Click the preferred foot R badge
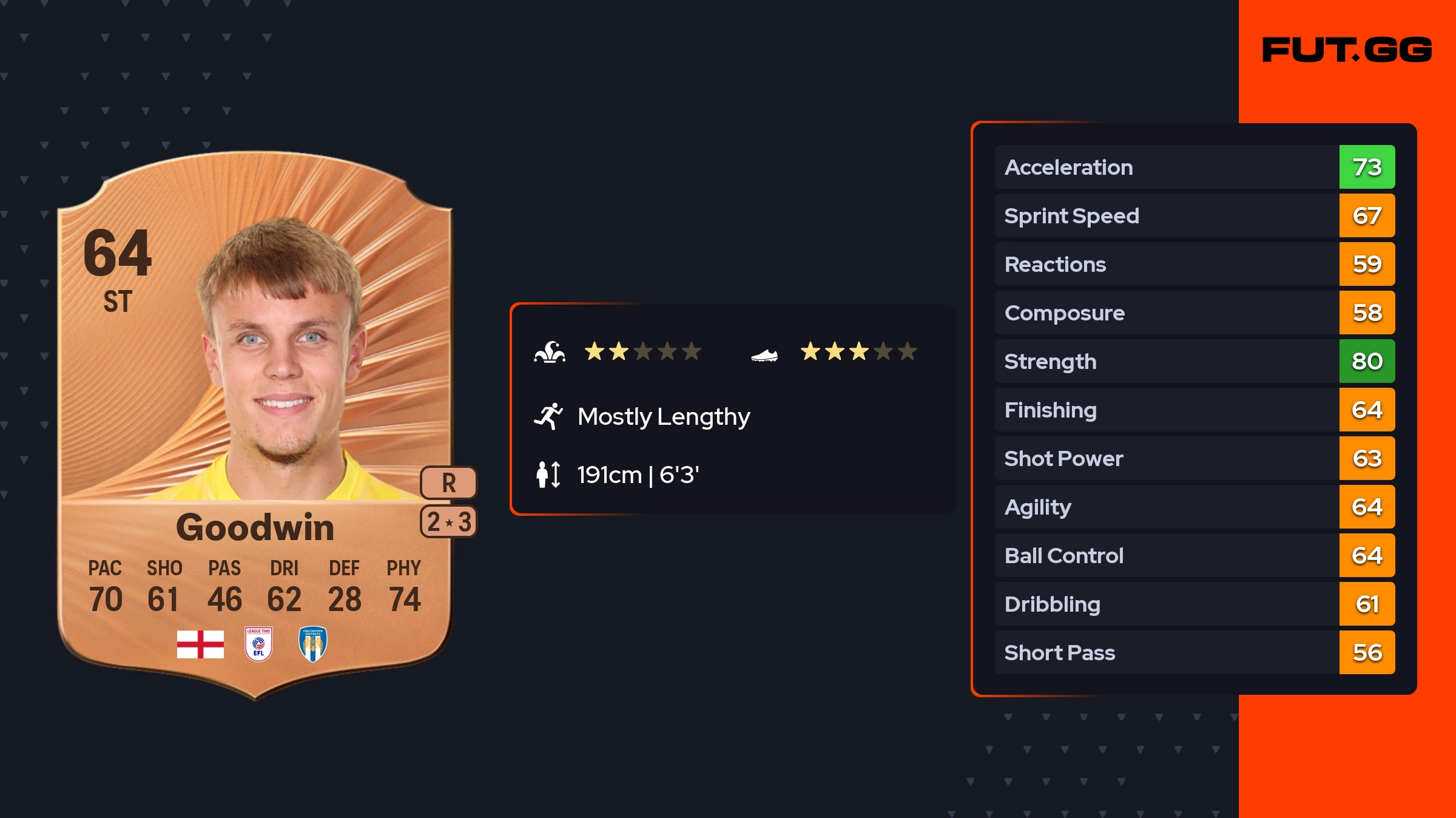Viewport: 1456px width, 818px height. click(448, 483)
